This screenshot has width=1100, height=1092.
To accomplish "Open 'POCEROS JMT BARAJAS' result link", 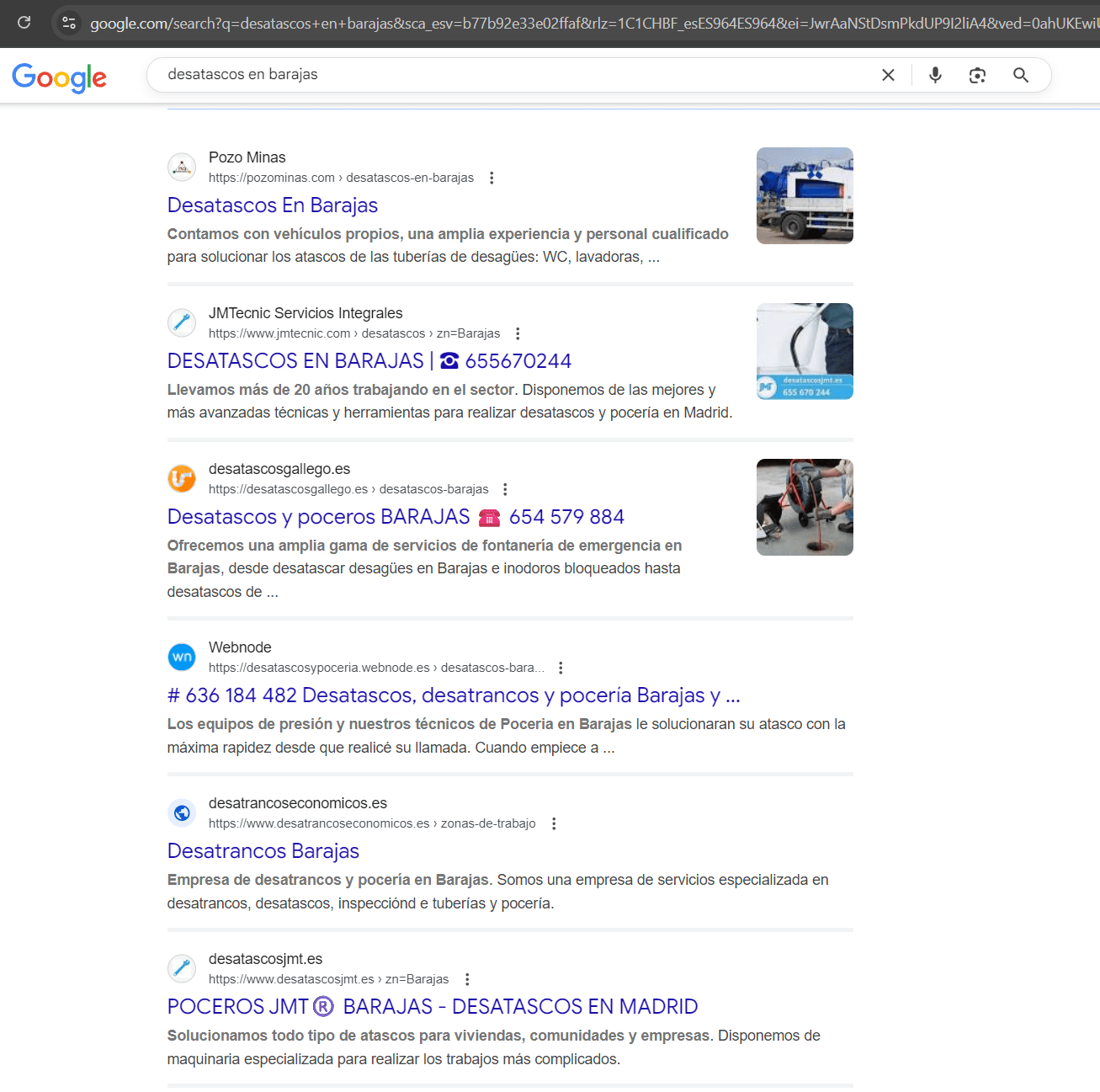I will click(433, 1007).
